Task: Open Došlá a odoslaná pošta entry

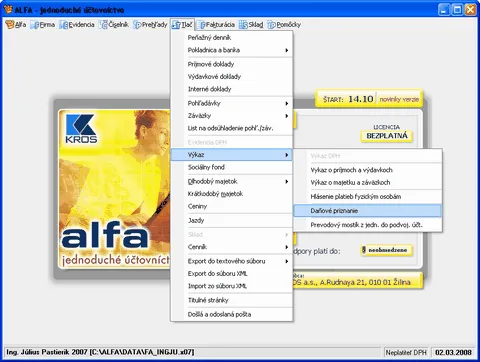Action: click(232, 314)
